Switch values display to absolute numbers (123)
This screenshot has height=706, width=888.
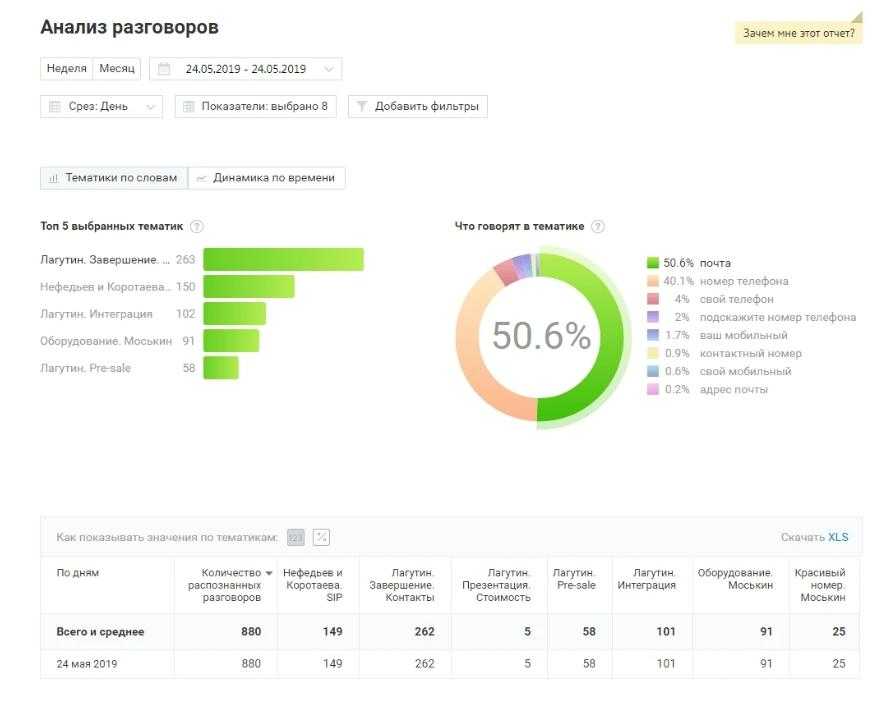pyautogui.click(x=296, y=537)
